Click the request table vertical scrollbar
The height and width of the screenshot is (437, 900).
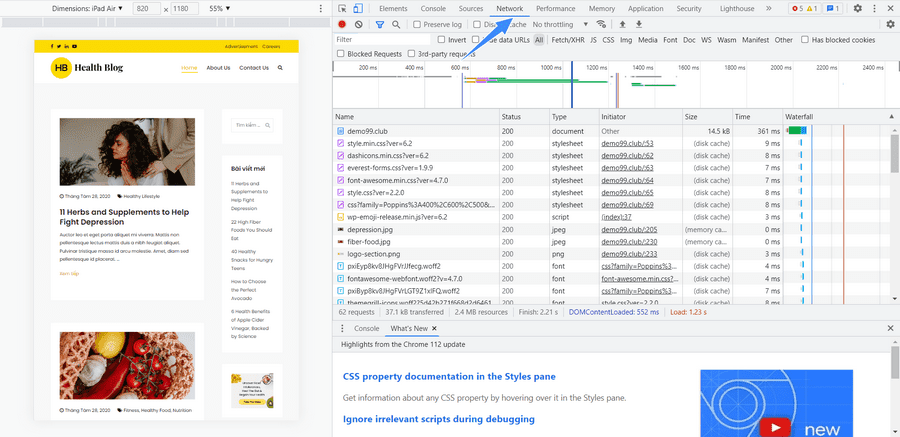coord(895,154)
